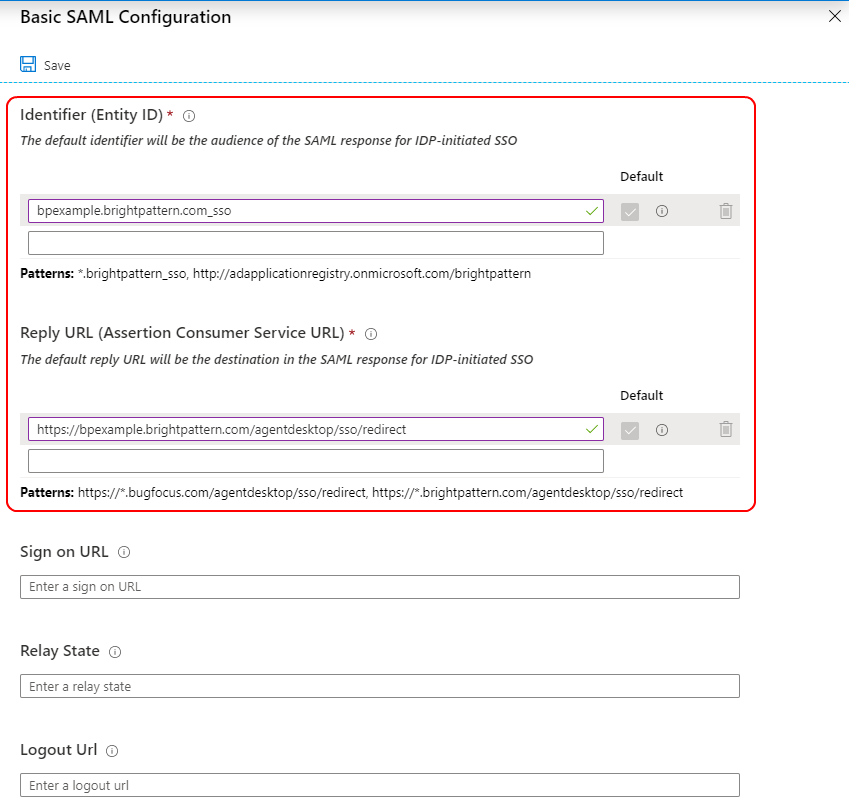Image resolution: width=849 pixels, height=809 pixels.
Task: Focus the agentdesktop/sso/redirect reply URL field
Action: point(316,429)
